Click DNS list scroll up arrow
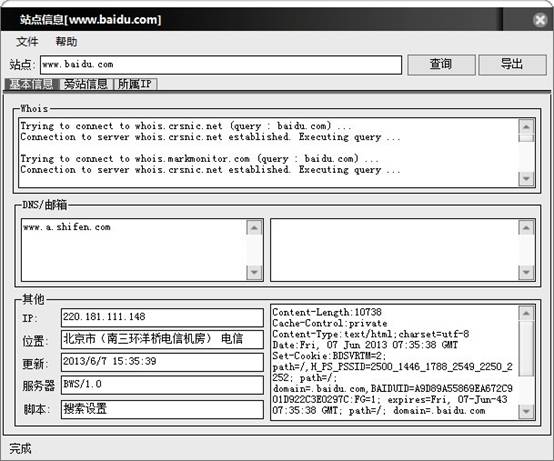The image size is (554, 461). [x=254, y=227]
